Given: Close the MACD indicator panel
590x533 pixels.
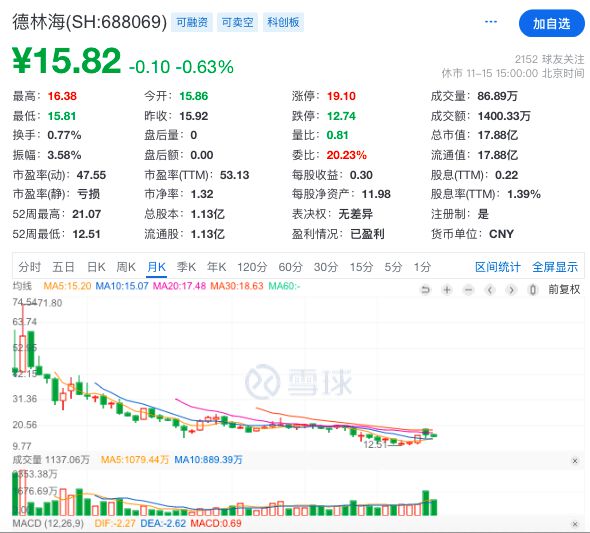Looking at the screenshot, I should [575, 524].
